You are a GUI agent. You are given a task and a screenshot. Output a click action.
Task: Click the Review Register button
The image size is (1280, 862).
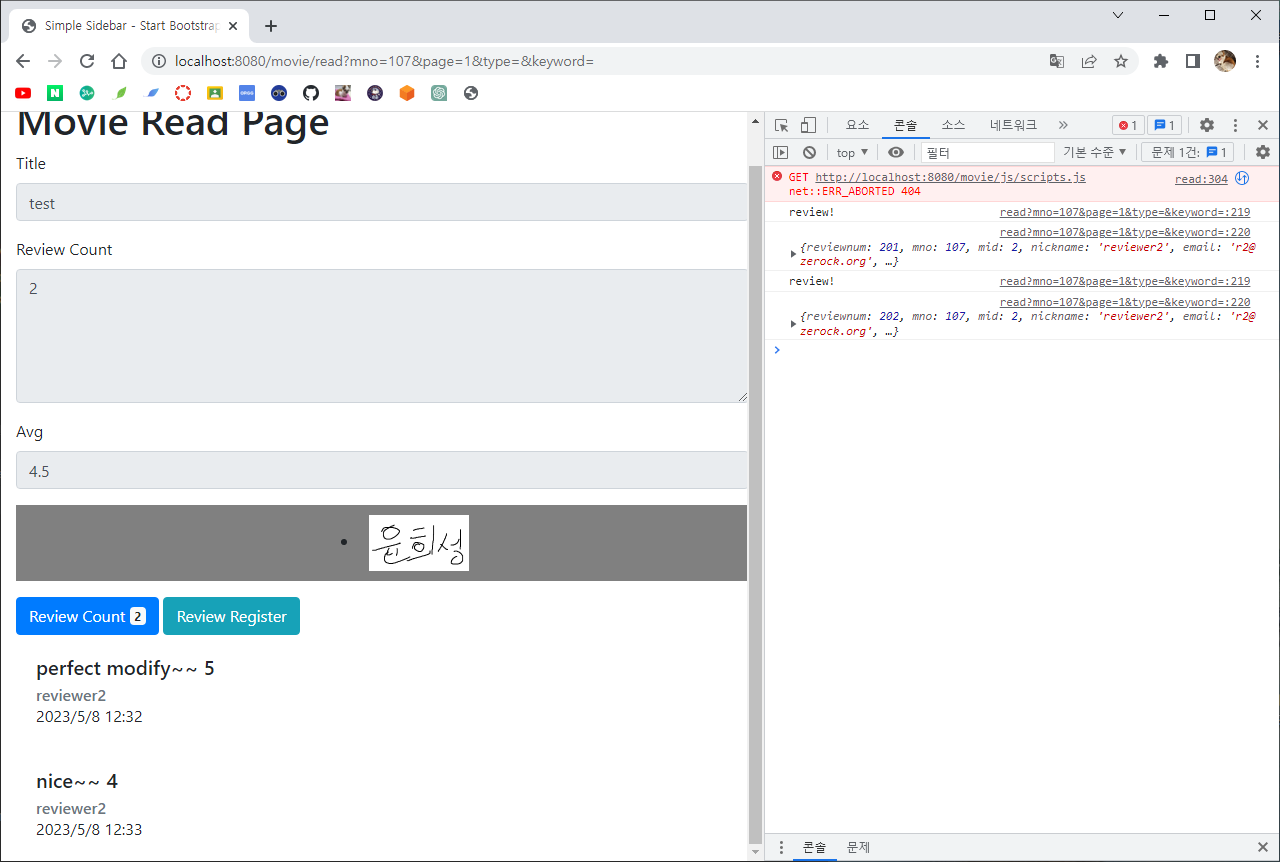[231, 616]
